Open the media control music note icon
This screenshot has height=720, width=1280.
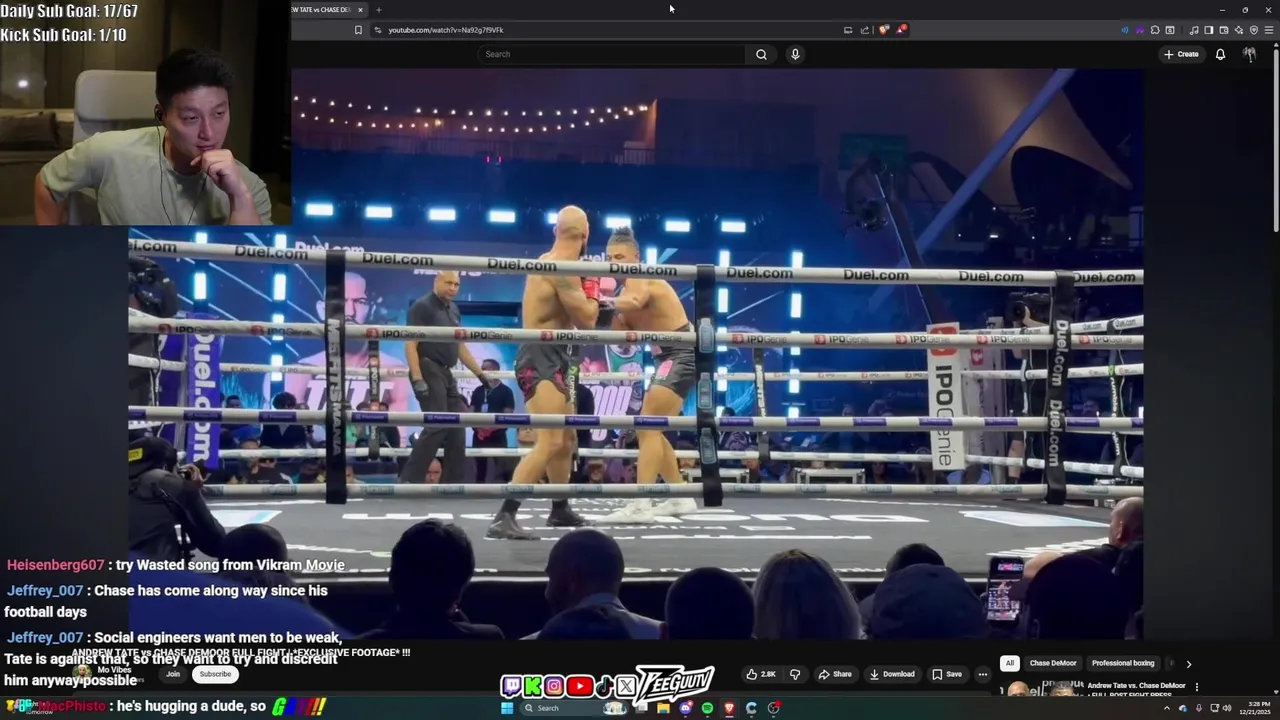point(1194,30)
